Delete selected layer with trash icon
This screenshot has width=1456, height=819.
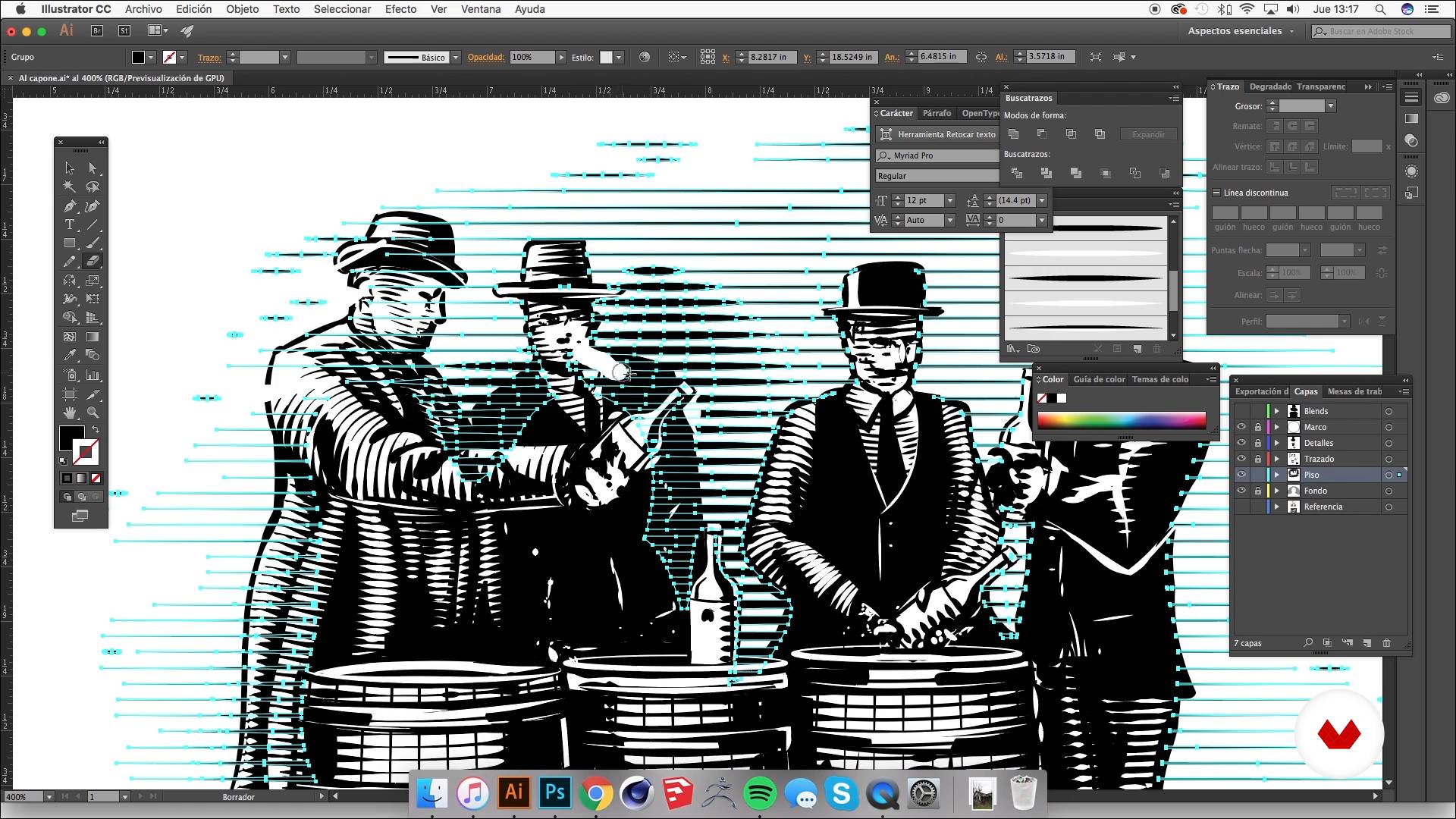[1386, 643]
